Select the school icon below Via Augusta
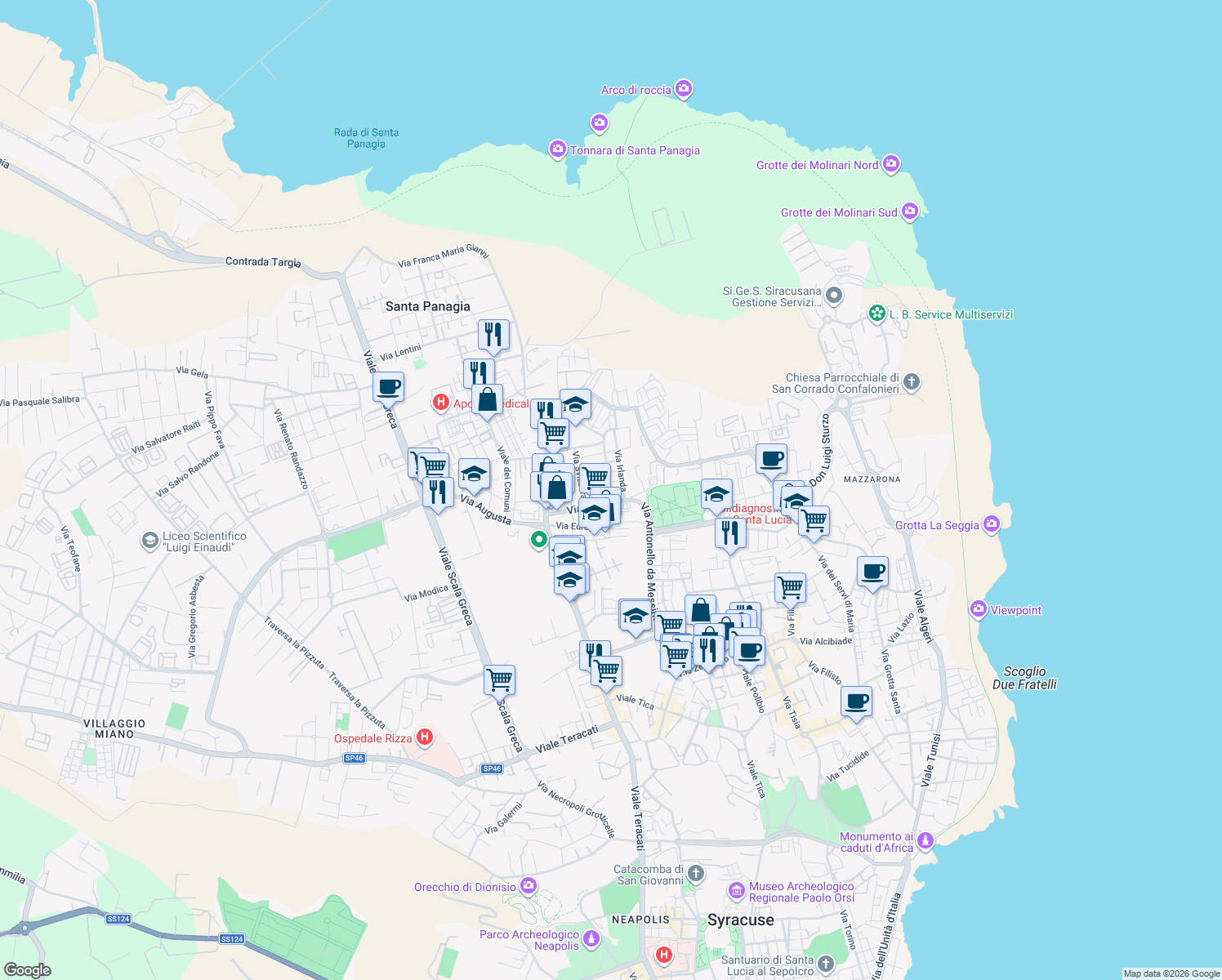Viewport: 1222px width, 980px height. (x=474, y=474)
